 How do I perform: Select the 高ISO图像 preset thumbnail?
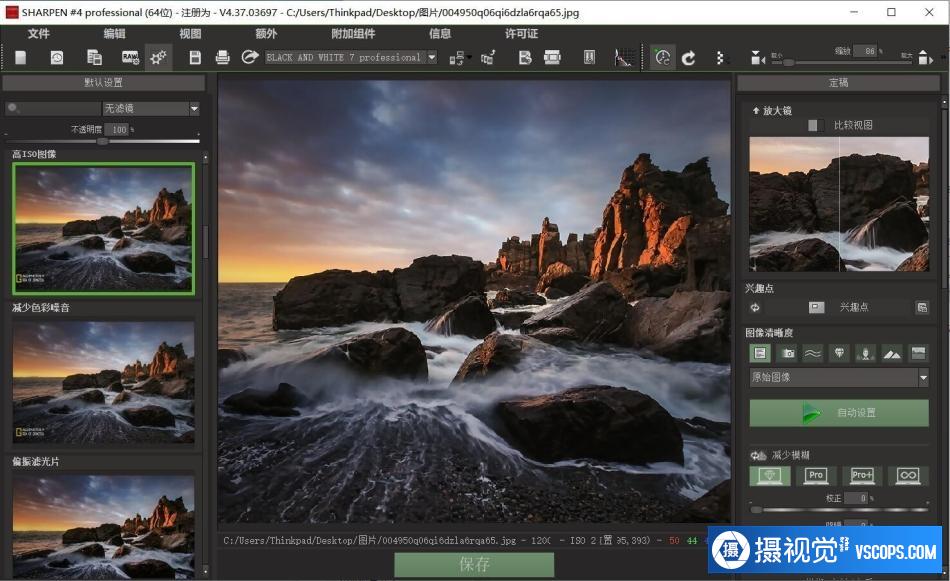tap(104, 228)
